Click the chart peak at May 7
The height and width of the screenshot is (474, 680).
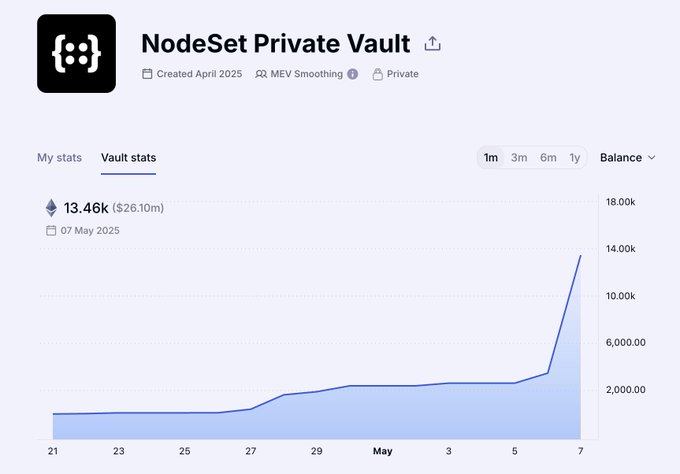click(x=580, y=256)
